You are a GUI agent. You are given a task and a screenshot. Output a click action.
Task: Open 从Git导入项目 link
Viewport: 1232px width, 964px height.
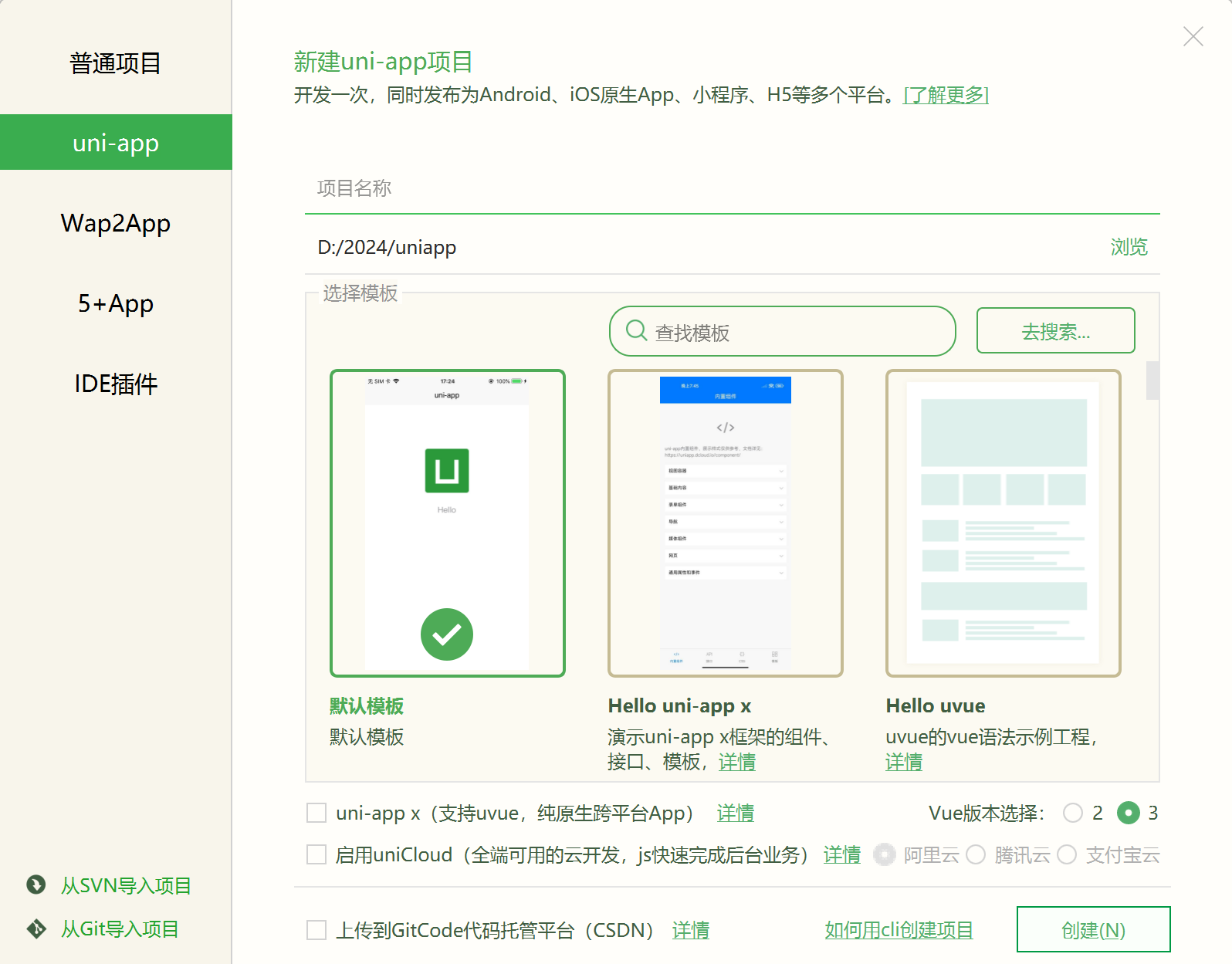click(x=120, y=928)
